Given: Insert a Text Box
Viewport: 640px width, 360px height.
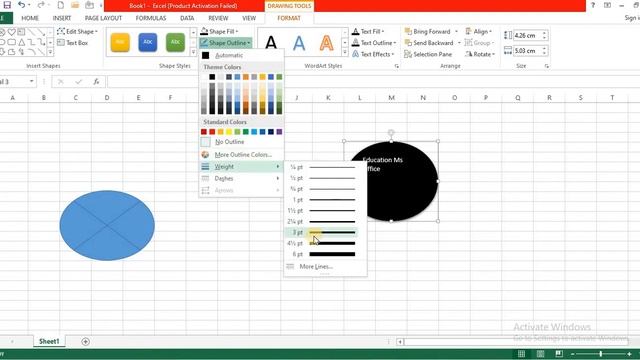Looking at the screenshot, I should pos(73,42).
